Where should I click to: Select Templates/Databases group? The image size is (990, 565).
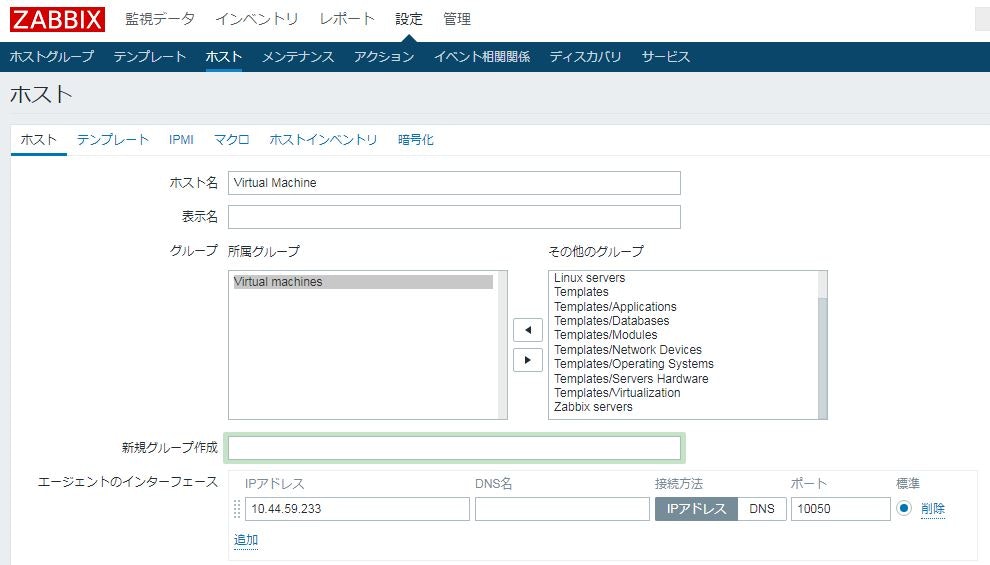(611, 321)
